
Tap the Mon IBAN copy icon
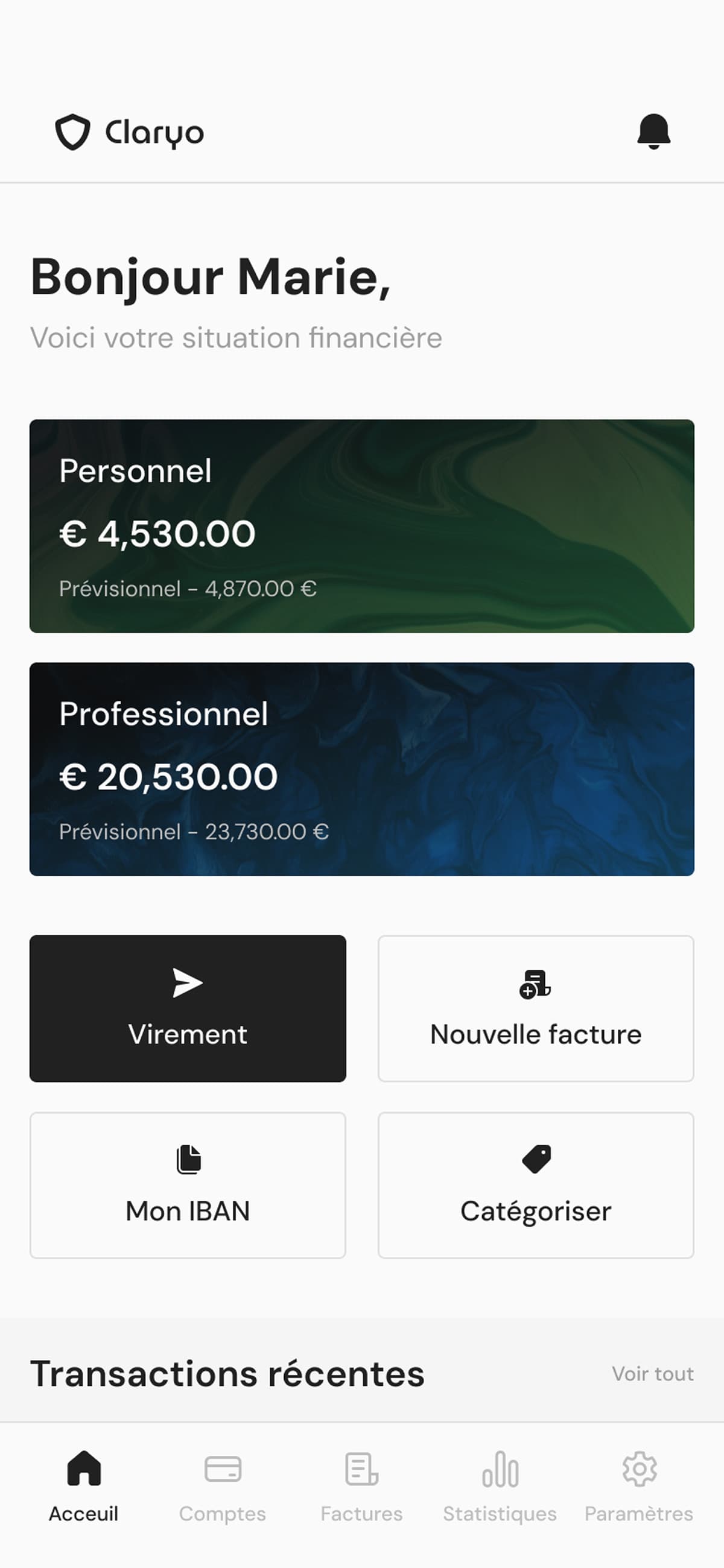click(188, 1159)
